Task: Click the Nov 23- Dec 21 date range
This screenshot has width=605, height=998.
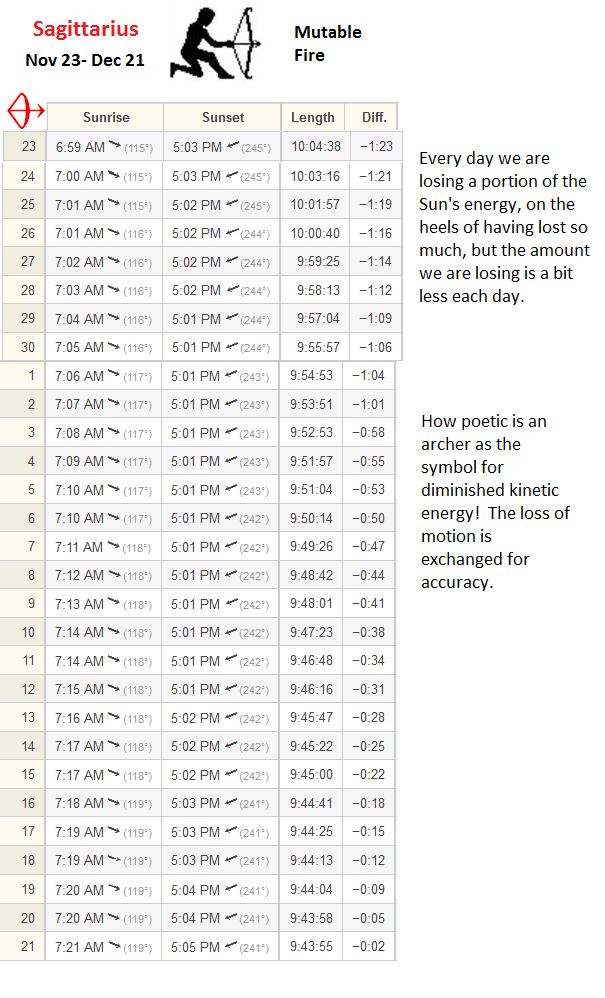Action: 85,60
